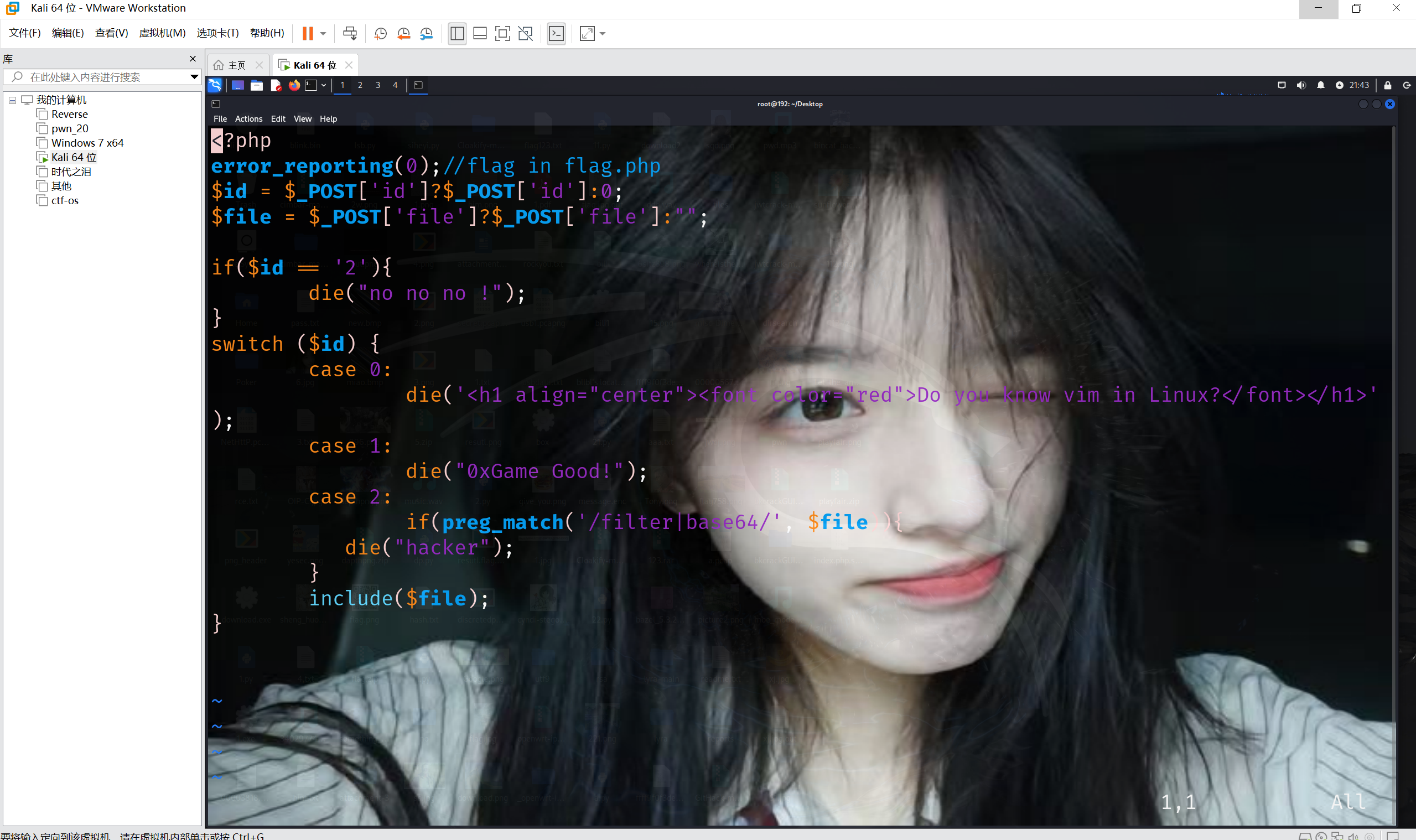Image resolution: width=1416 pixels, height=840 pixels.
Task: Open the power options dropdown arrow beside pause
Action: (323, 33)
